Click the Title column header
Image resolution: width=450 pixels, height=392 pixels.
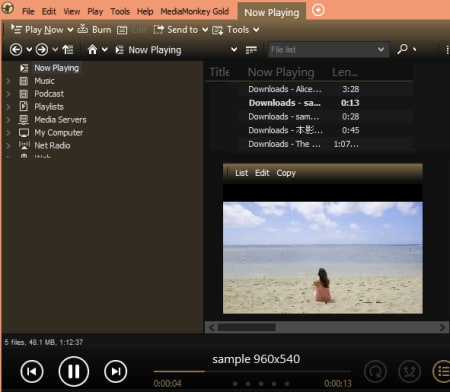point(220,72)
